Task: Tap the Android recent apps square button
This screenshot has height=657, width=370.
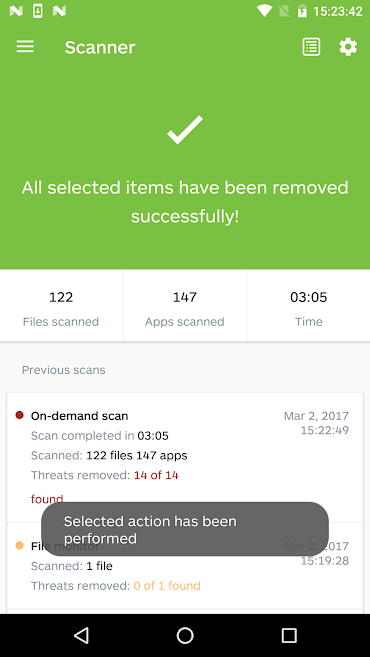Action: 289,635
